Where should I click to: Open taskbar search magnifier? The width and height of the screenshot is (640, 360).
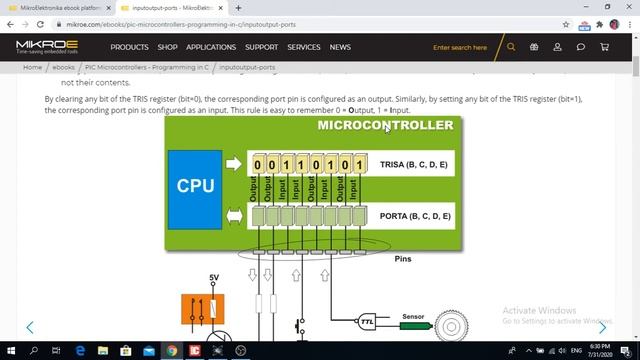(x=34, y=351)
